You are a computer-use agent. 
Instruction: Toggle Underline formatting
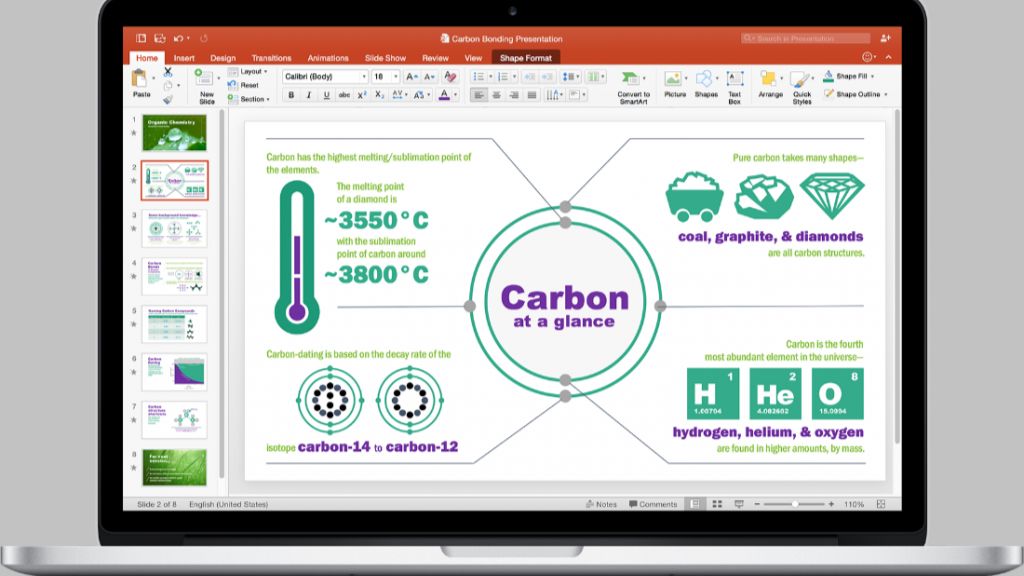click(326, 95)
